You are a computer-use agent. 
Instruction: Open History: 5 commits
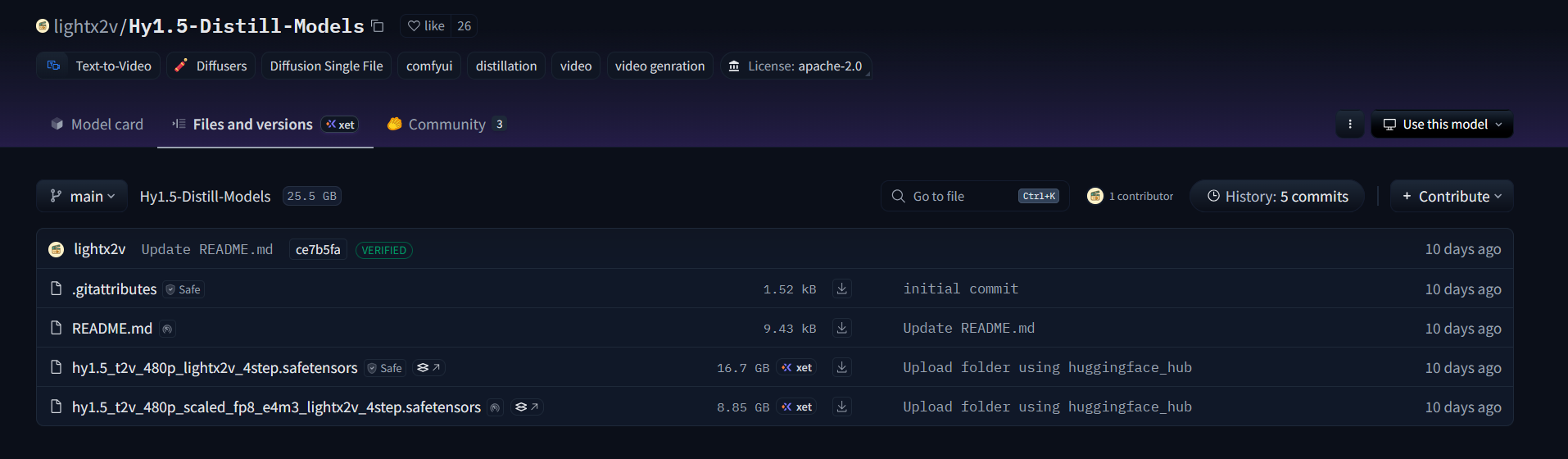pyautogui.click(x=1277, y=196)
